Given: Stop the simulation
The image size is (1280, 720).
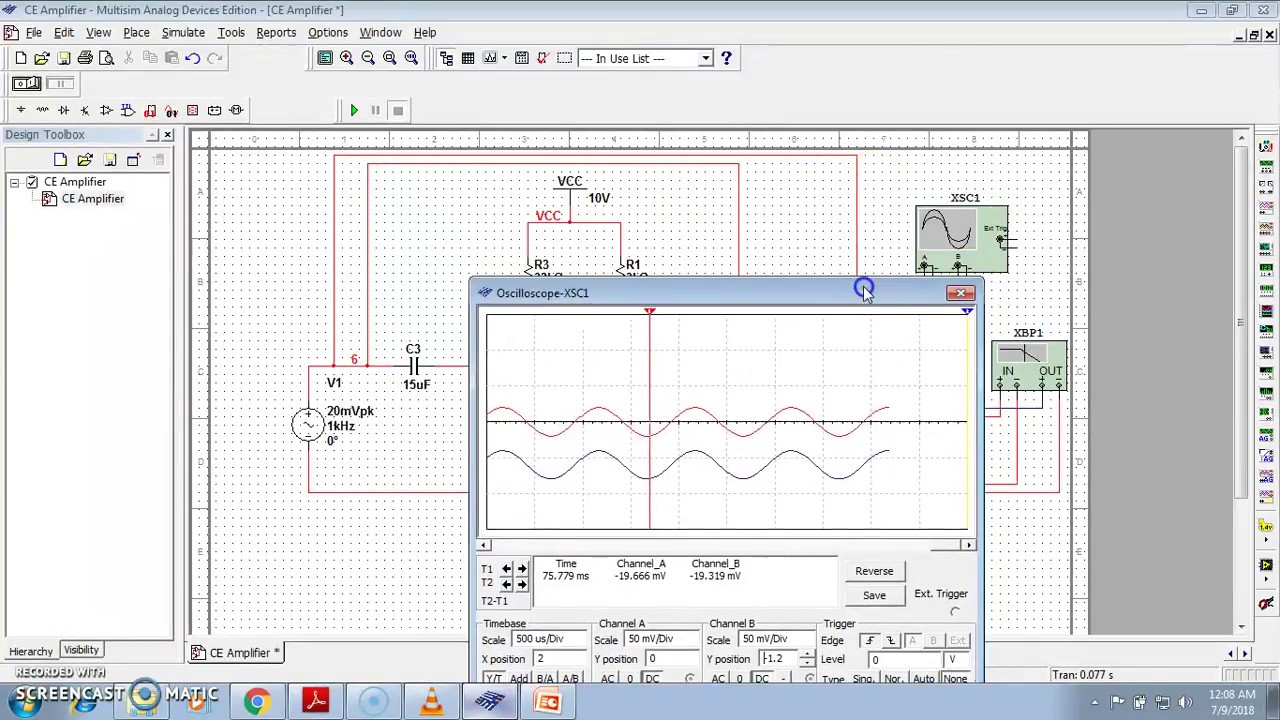Looking at the screenshot, I should click(x=398, y=110).
